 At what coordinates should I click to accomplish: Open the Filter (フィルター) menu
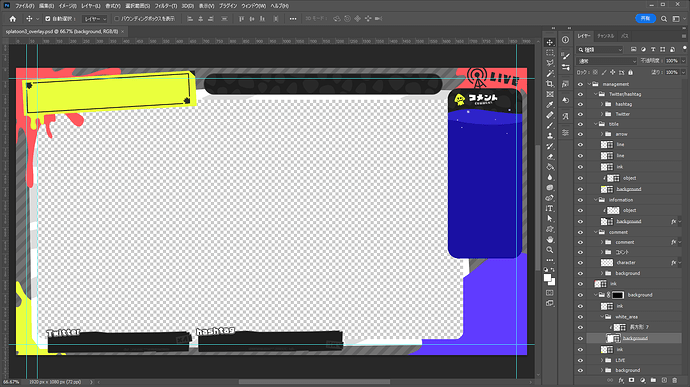(165, 6)
